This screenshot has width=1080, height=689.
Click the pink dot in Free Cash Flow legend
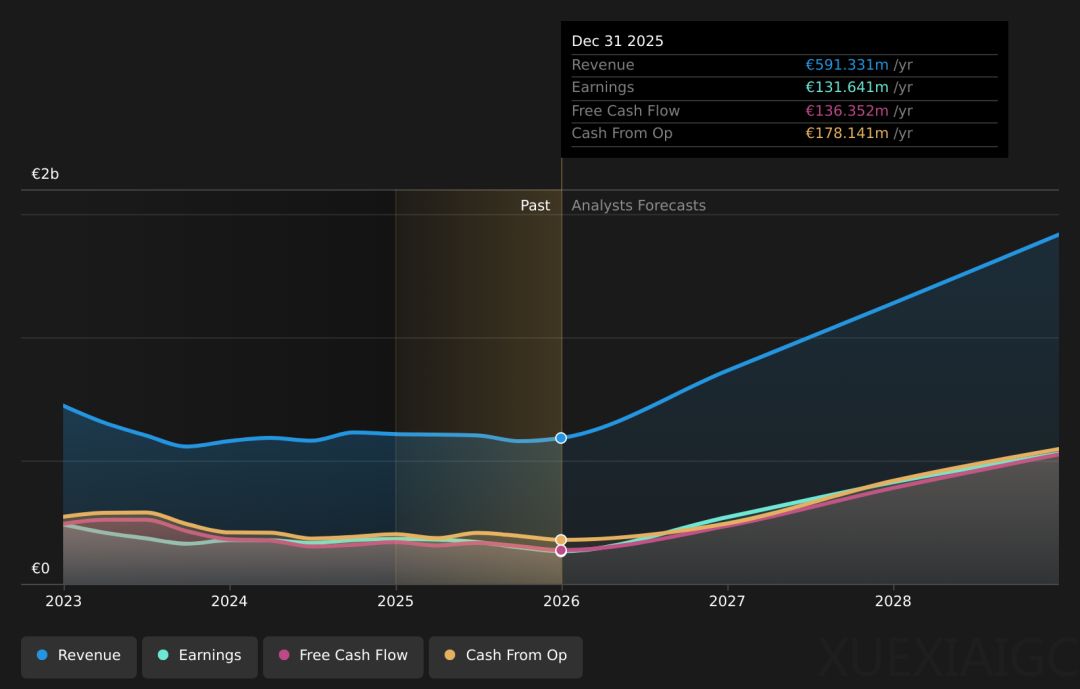click(x=284, y=656)
